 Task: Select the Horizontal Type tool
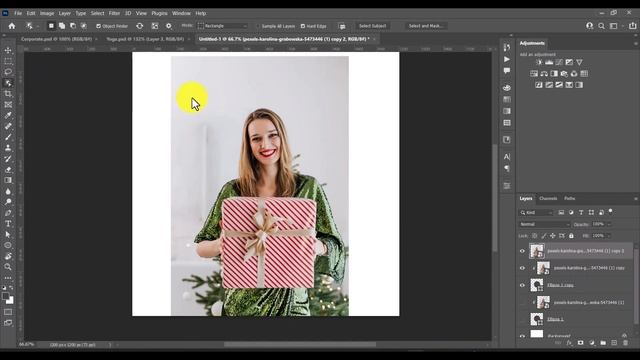pyautogui.click(x=8, y=224)
